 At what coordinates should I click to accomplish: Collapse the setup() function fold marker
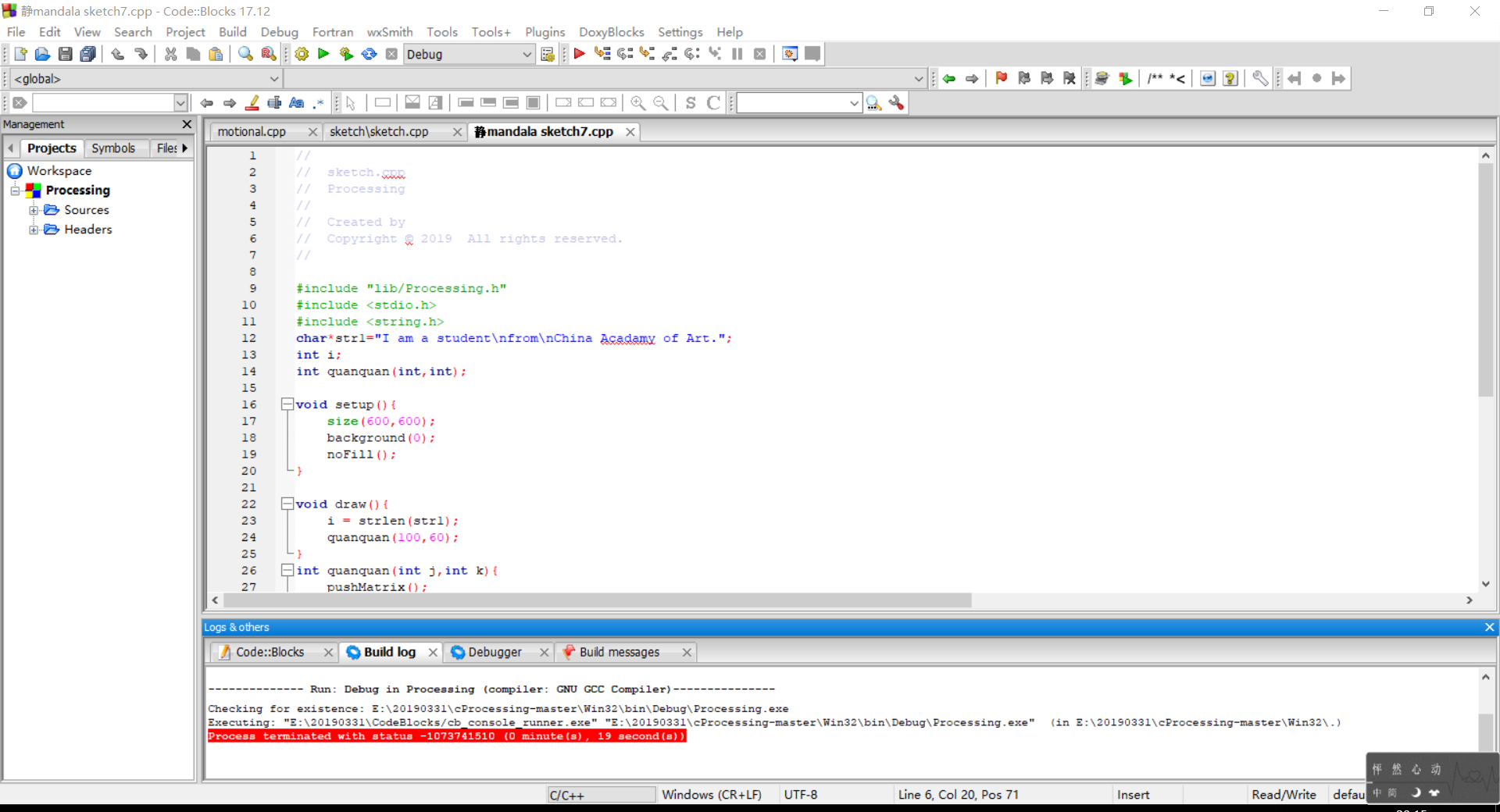tap(287, 404)
